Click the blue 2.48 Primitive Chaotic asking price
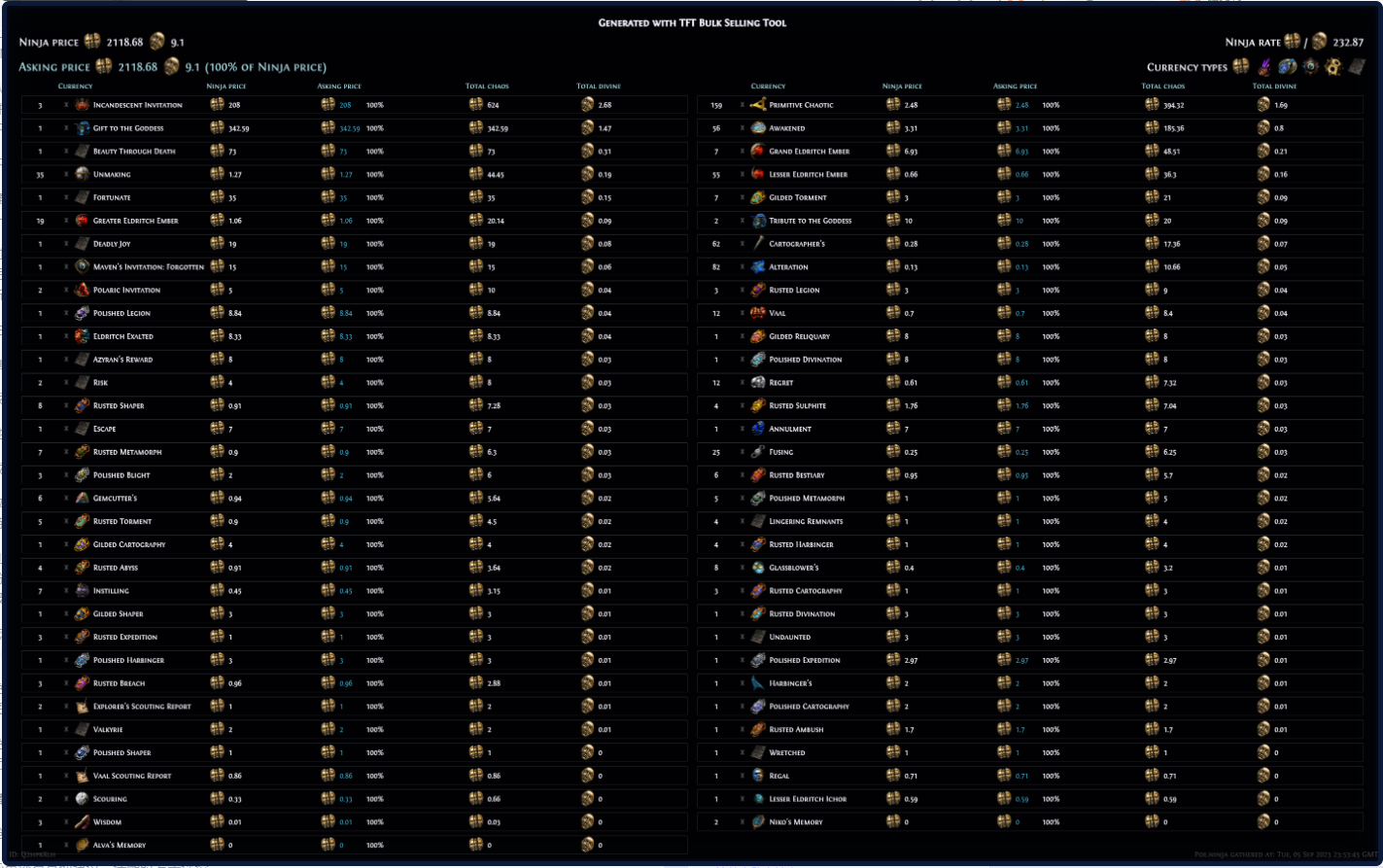This screenshot has height=868, width=1383. (1021, 105)
